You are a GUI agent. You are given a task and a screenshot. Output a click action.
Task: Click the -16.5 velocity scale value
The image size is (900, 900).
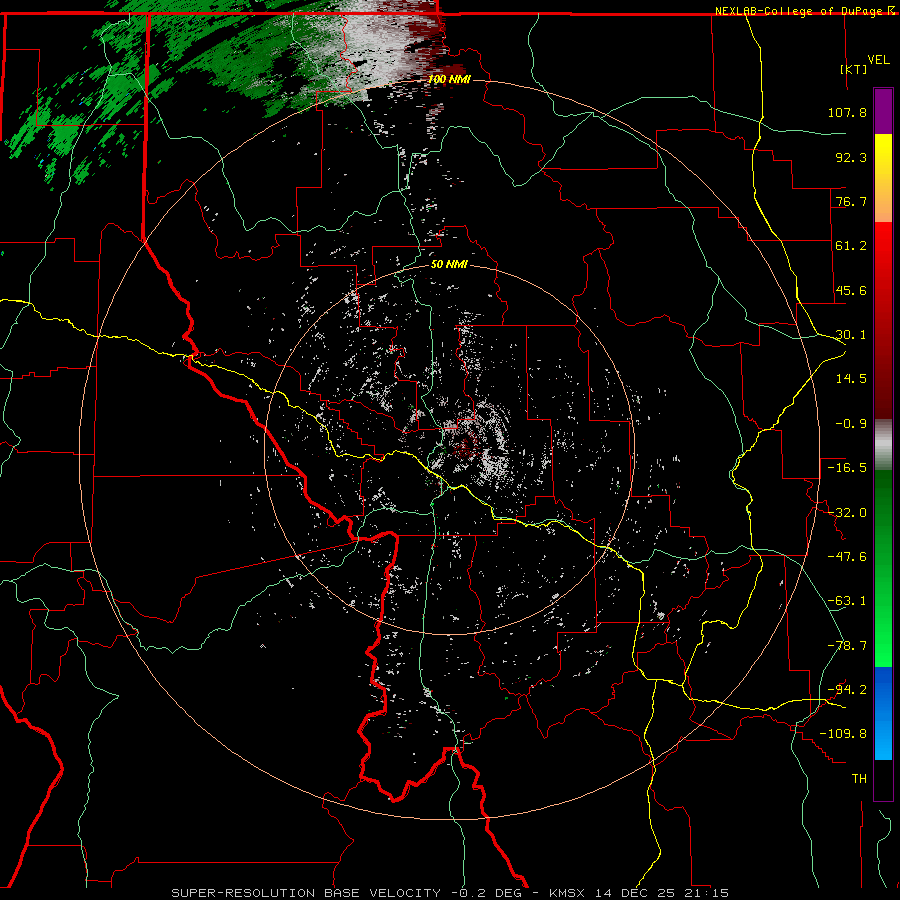[x=847, y=467]
